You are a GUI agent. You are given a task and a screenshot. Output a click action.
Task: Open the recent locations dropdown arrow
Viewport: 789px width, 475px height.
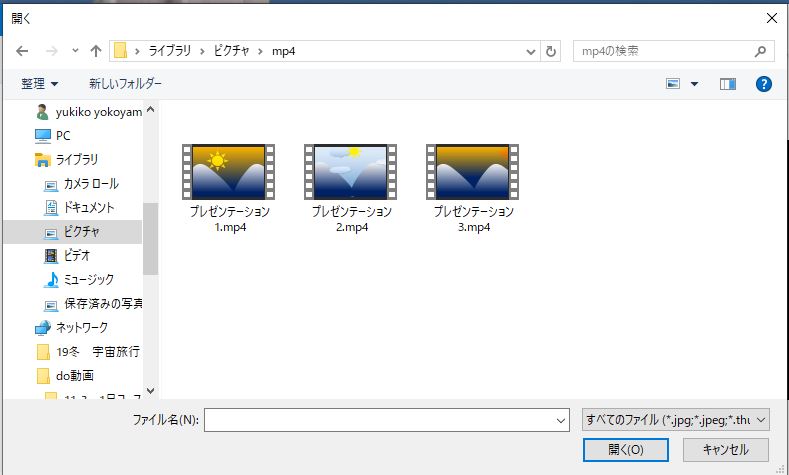pos(75,51)
